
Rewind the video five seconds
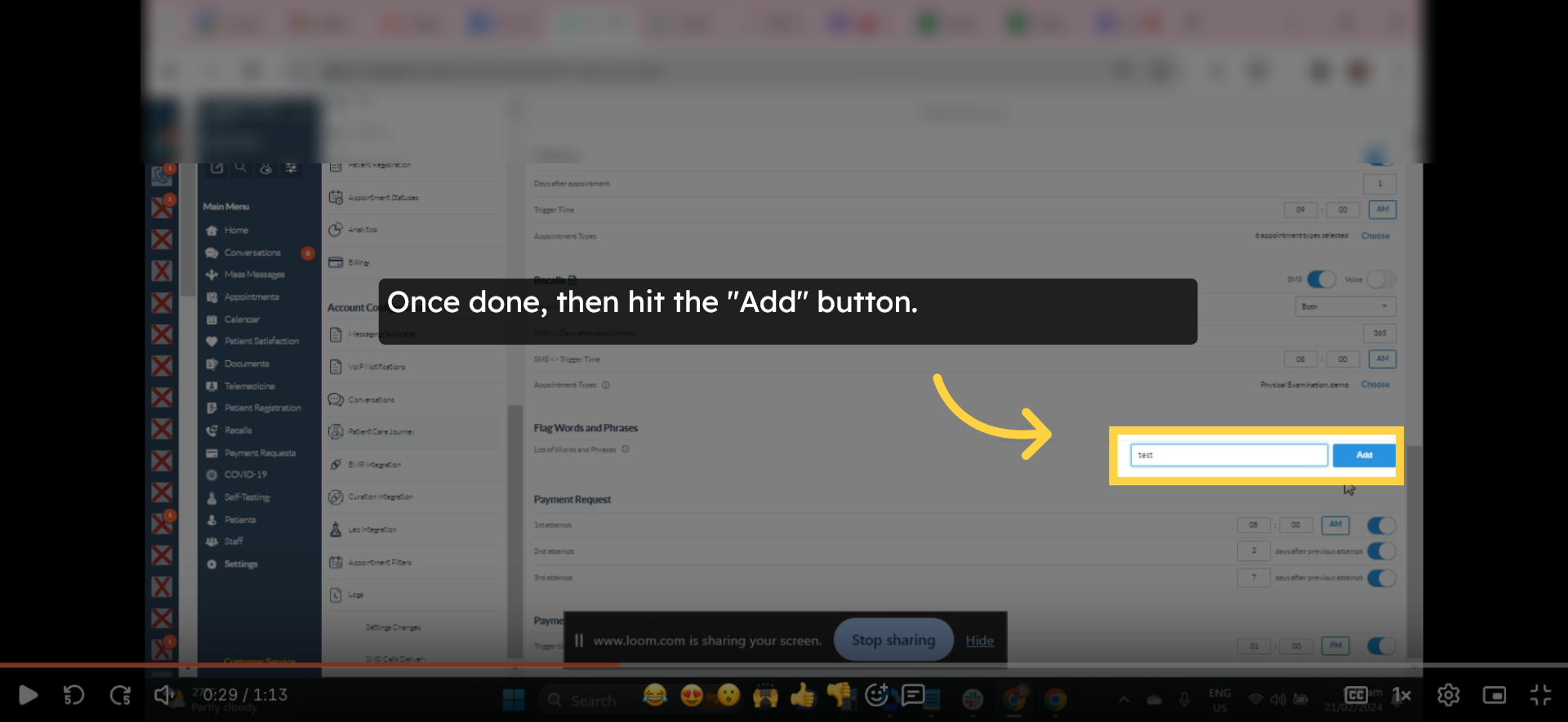coord(74,695)
